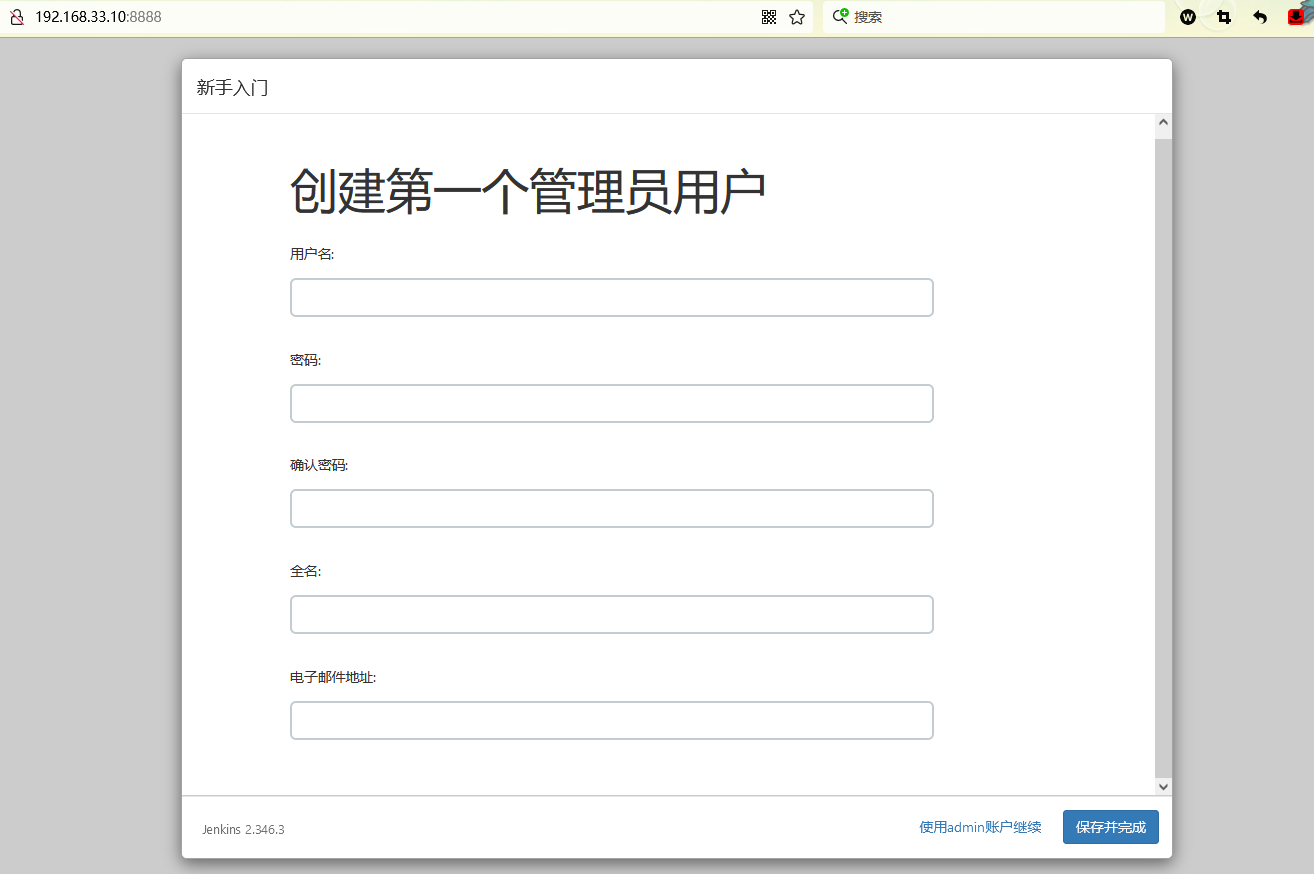Click the undo back-arrow toolbar icon
The image size is (1314, 874).
coord(1260,17)
